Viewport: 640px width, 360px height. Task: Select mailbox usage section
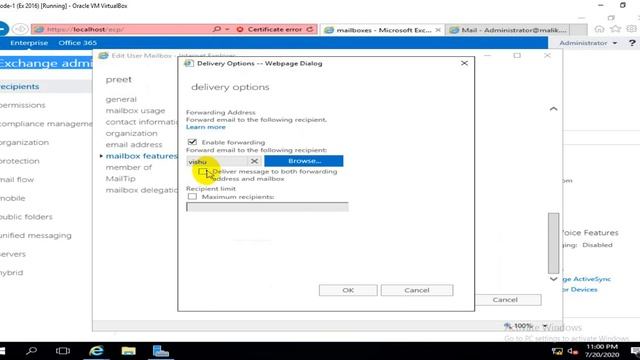click(135, 111)
